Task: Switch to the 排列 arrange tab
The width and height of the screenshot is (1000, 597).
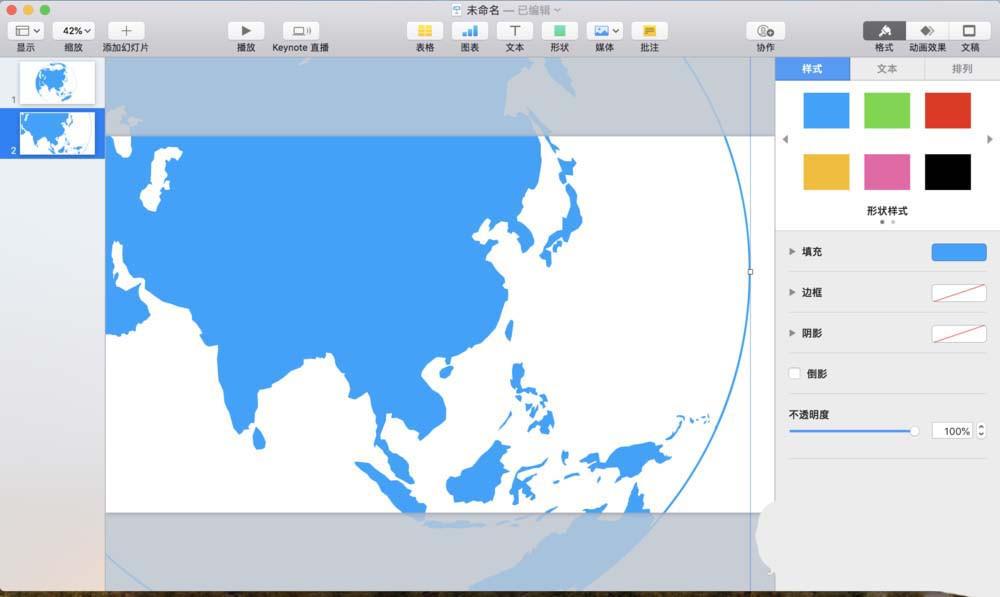Action: pos(961,68)
